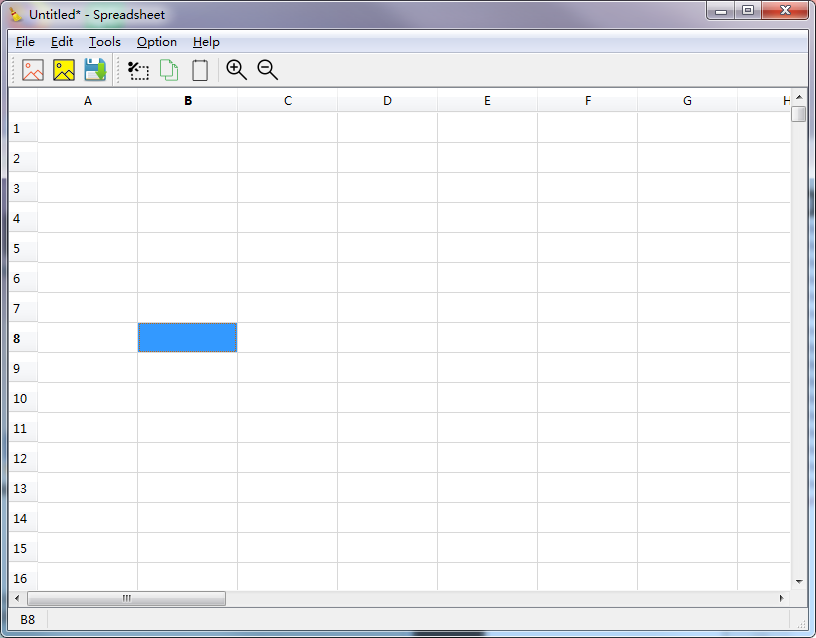Image resolution: width=816 pixels, height=638 pixels.
Task: Select column A header
Action: (x=87, y=101)
